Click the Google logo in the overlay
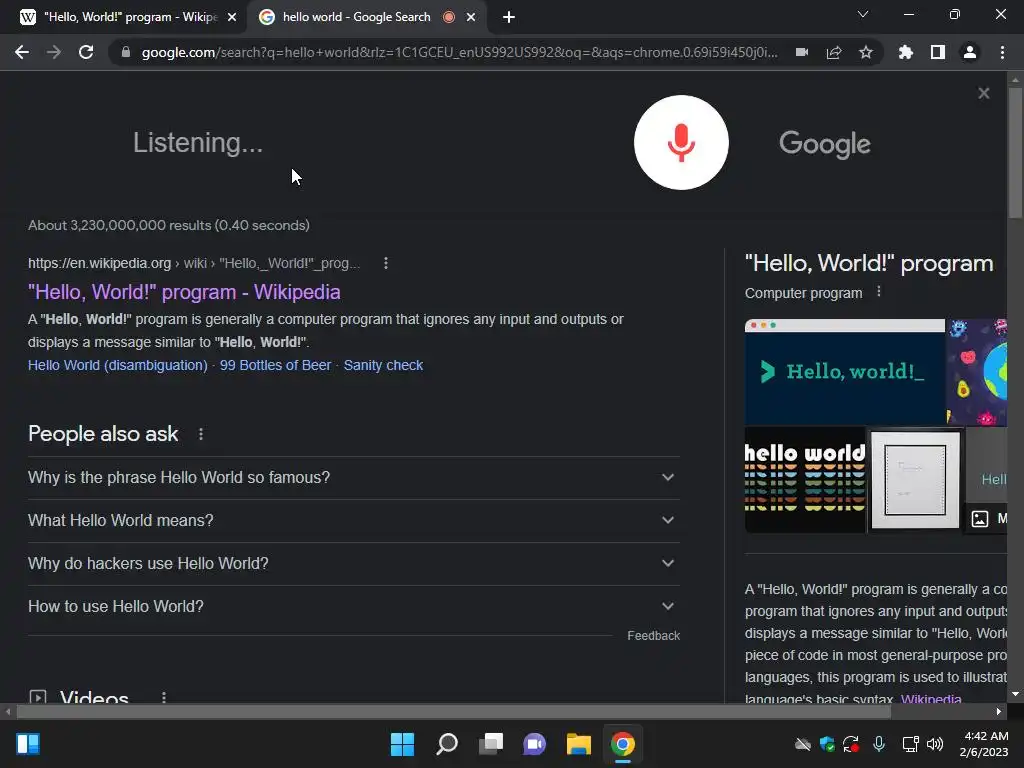 coord(825,144)
